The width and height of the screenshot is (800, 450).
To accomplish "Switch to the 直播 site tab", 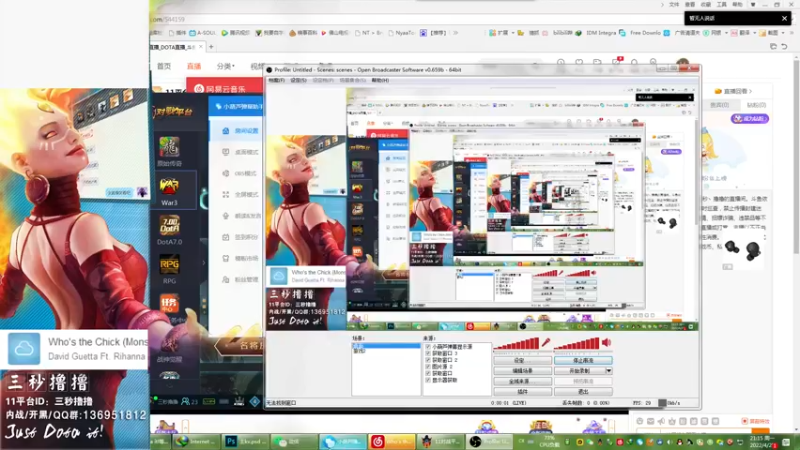I will click(194, 66).
